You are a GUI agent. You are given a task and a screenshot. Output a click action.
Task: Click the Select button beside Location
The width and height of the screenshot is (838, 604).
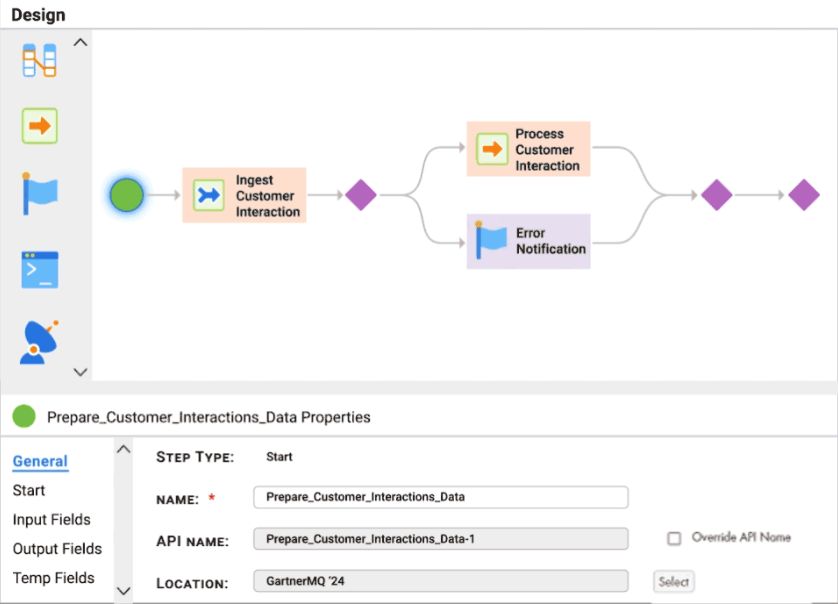pyautogui.click(x=673, y=582)
